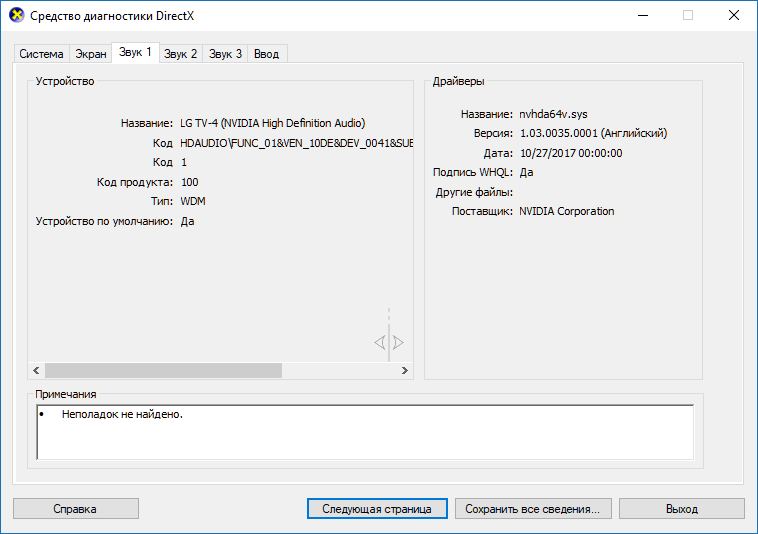Click the left arrow of horizontal scrollbar
The height and width of the screenshot is (534, 758).
(36, 371)
